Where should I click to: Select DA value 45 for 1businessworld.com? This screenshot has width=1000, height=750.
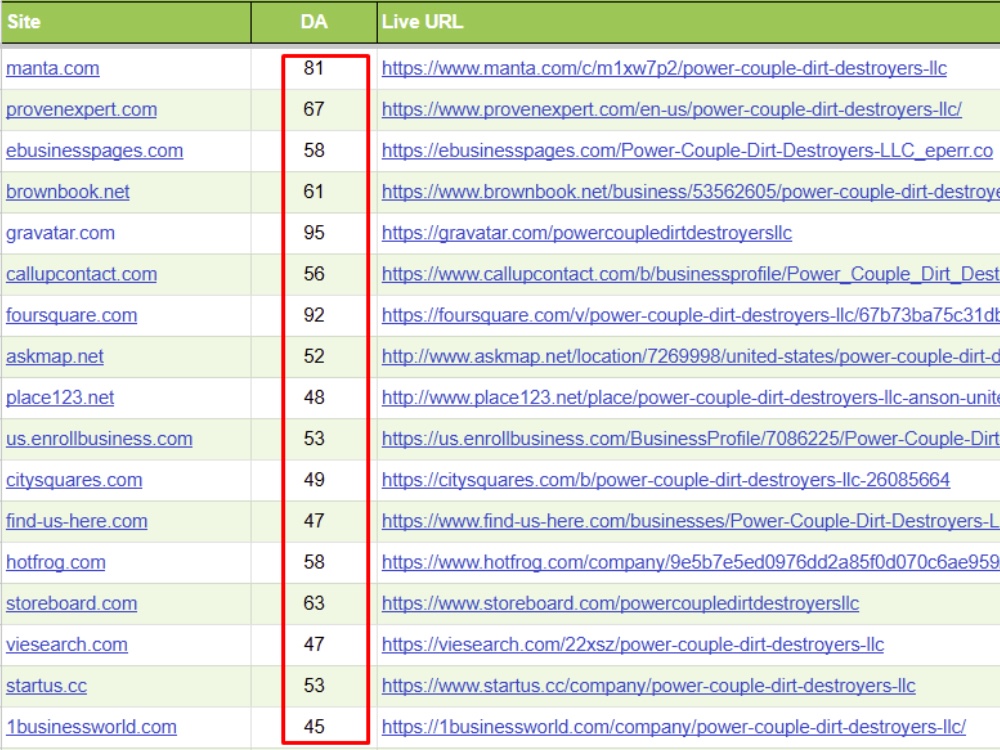pos(314,727)
